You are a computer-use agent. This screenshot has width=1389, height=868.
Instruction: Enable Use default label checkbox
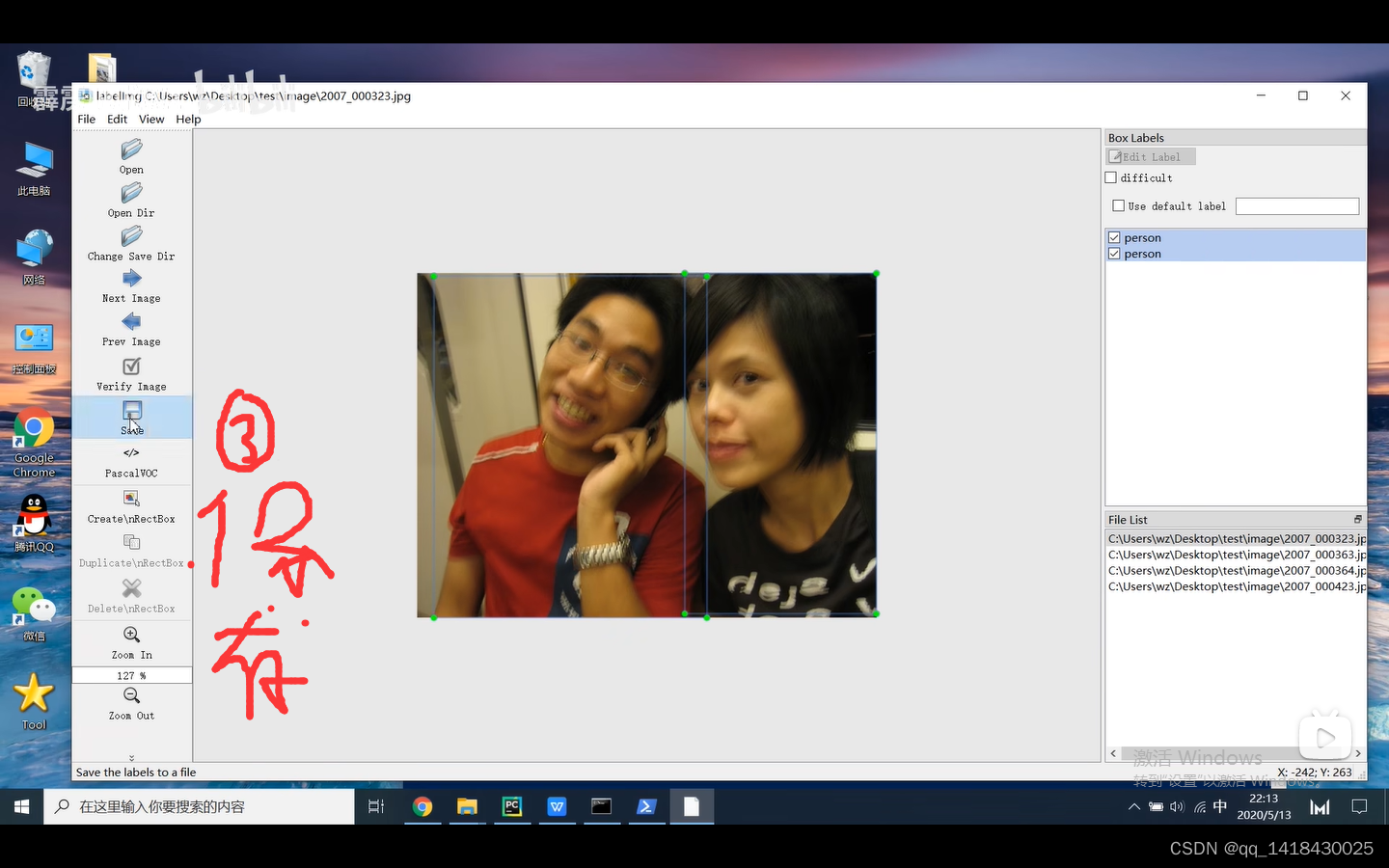click(1119, 205)
